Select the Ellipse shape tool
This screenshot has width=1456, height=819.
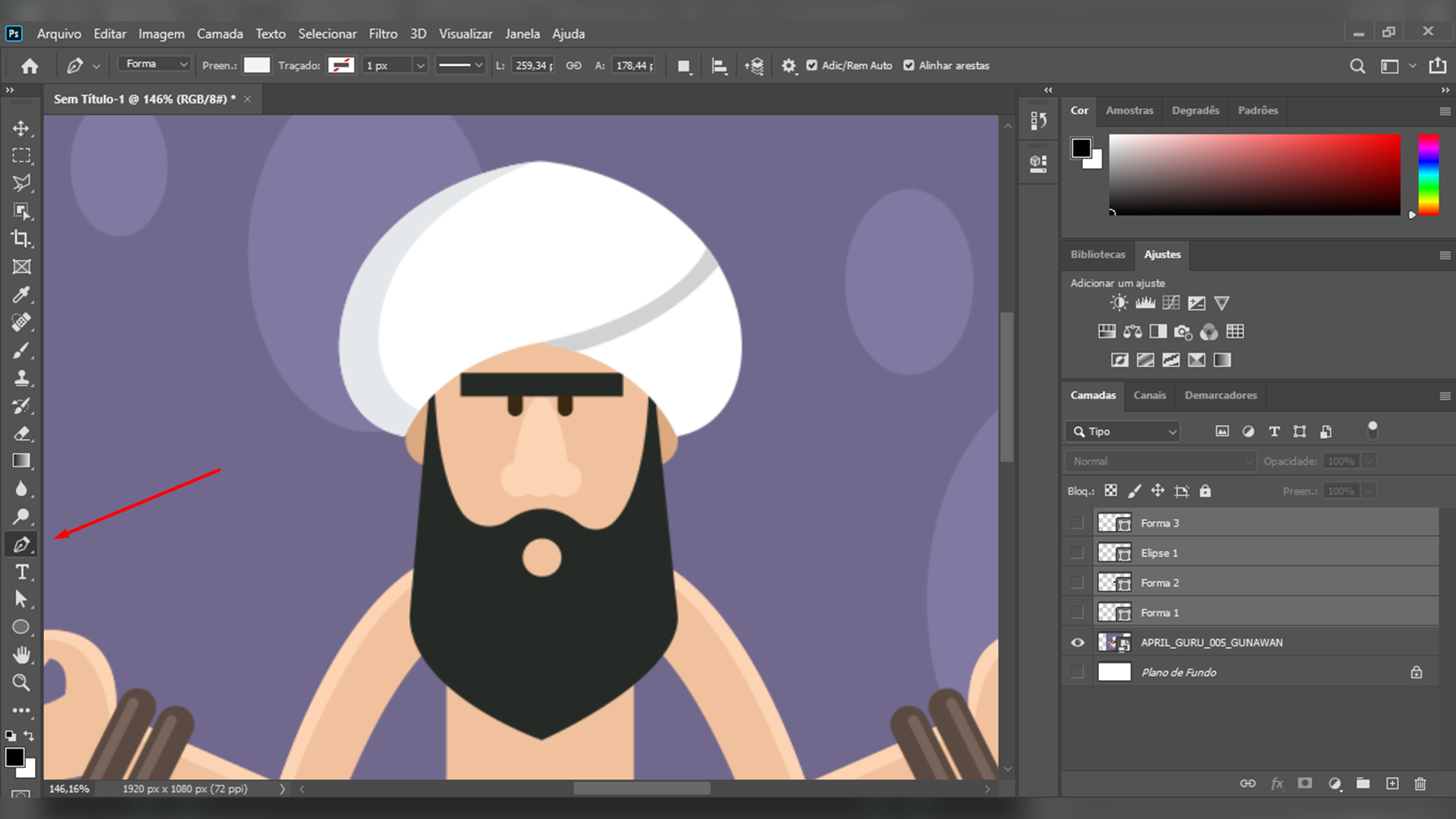point(21,627)
